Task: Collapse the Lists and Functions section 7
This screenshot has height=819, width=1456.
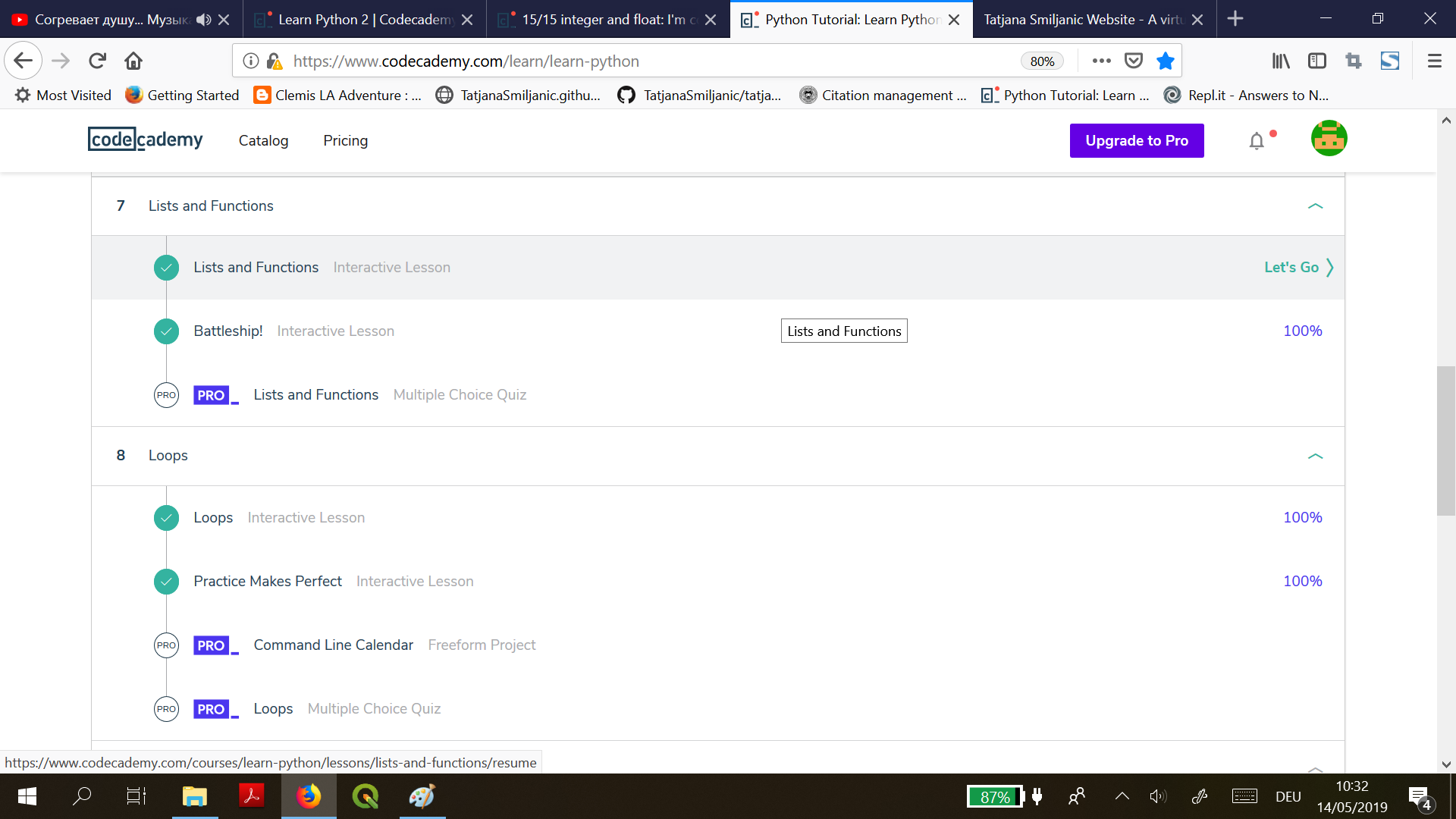Action: pos(1315,206)
